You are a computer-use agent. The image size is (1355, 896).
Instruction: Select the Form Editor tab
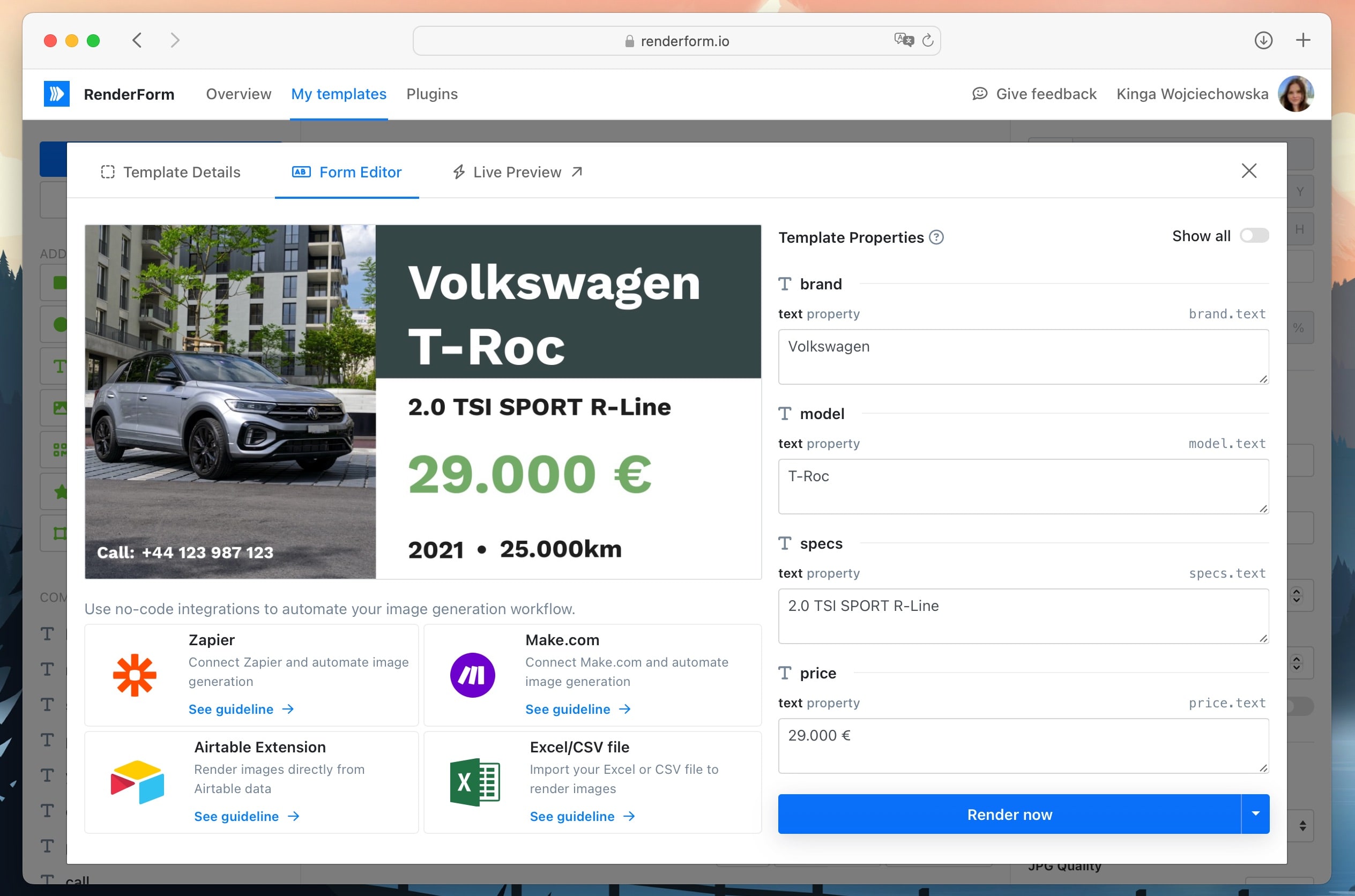point(346,172)
